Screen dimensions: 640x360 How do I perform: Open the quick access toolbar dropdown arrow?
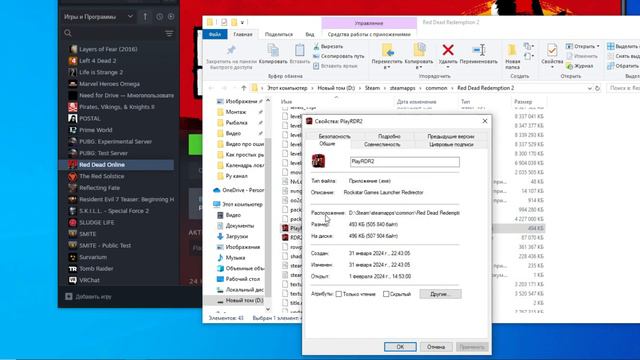pyautogui.click(x=242, y=22)
